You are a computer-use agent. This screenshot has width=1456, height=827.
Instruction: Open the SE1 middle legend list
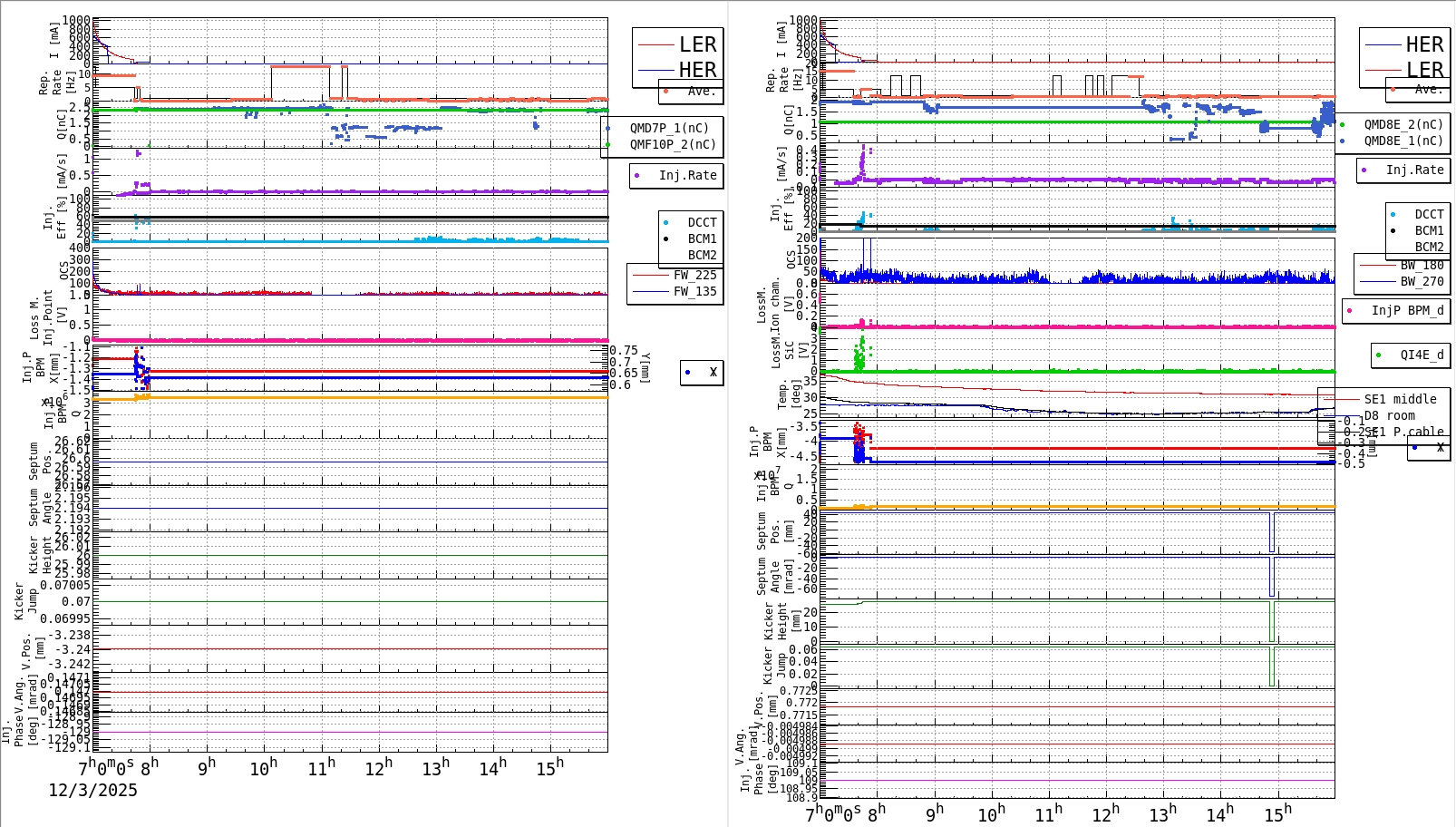click(1401, 400)
